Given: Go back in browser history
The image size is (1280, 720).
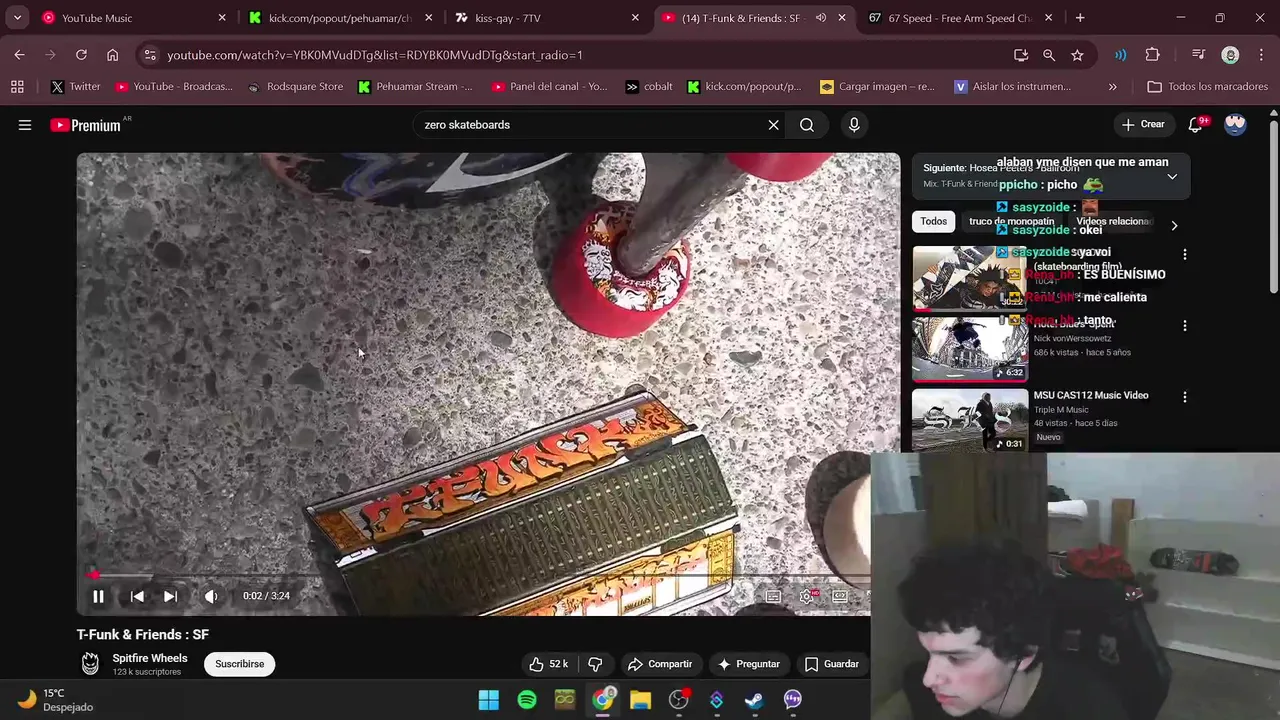Looking at the screenshot, I should pos(20,55).
